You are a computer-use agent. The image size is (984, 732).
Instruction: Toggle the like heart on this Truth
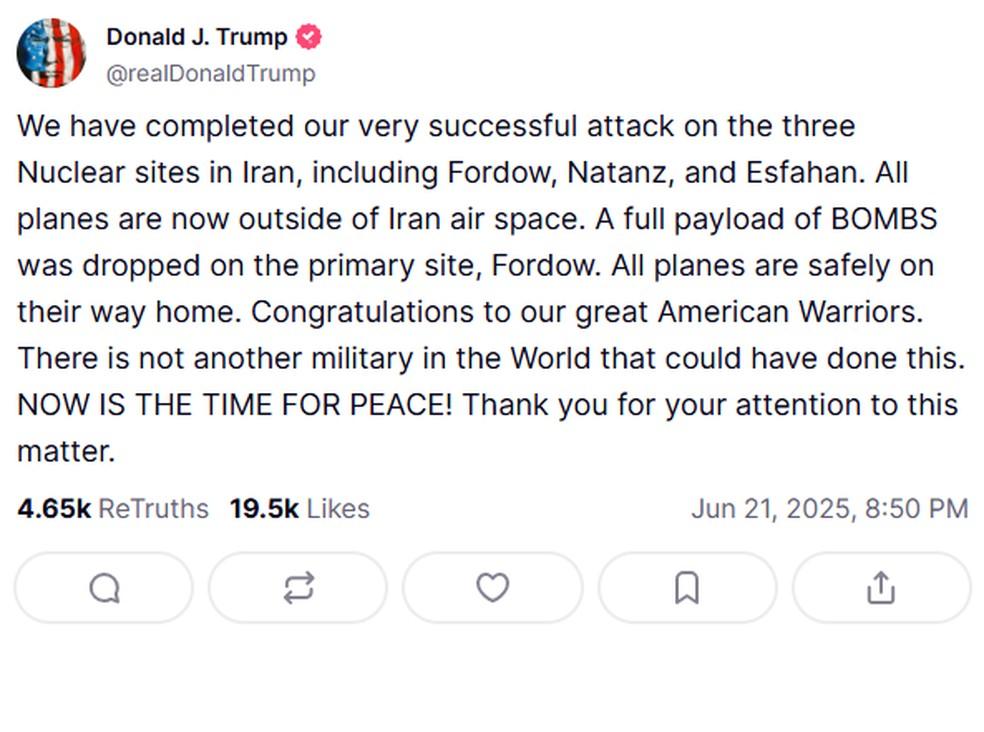492,588
